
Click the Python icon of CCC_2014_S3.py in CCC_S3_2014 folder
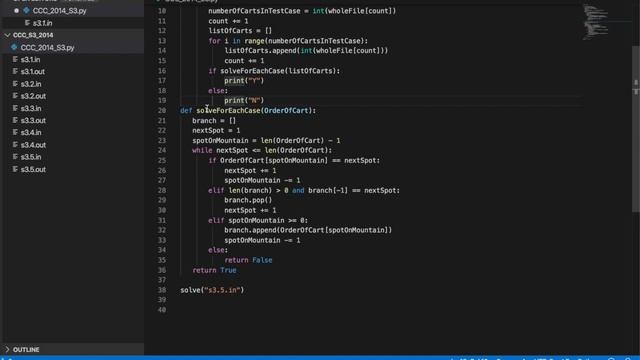14,47
